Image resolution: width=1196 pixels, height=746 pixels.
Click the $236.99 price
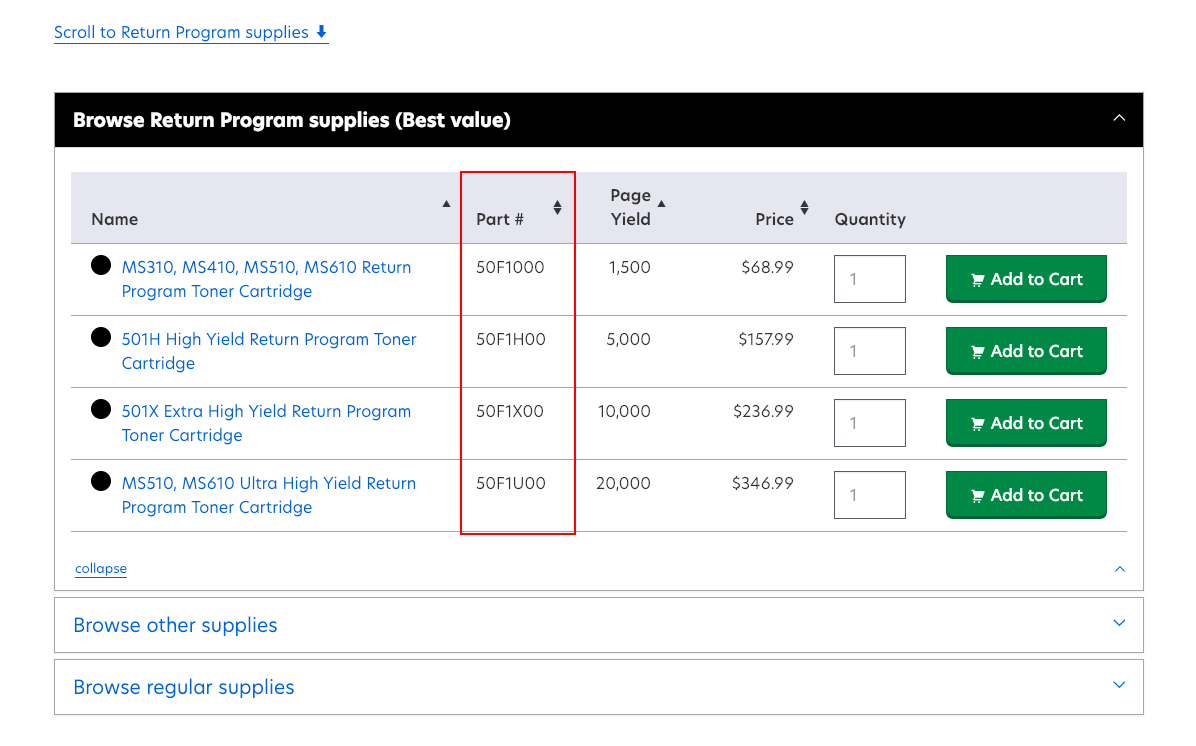764,412
